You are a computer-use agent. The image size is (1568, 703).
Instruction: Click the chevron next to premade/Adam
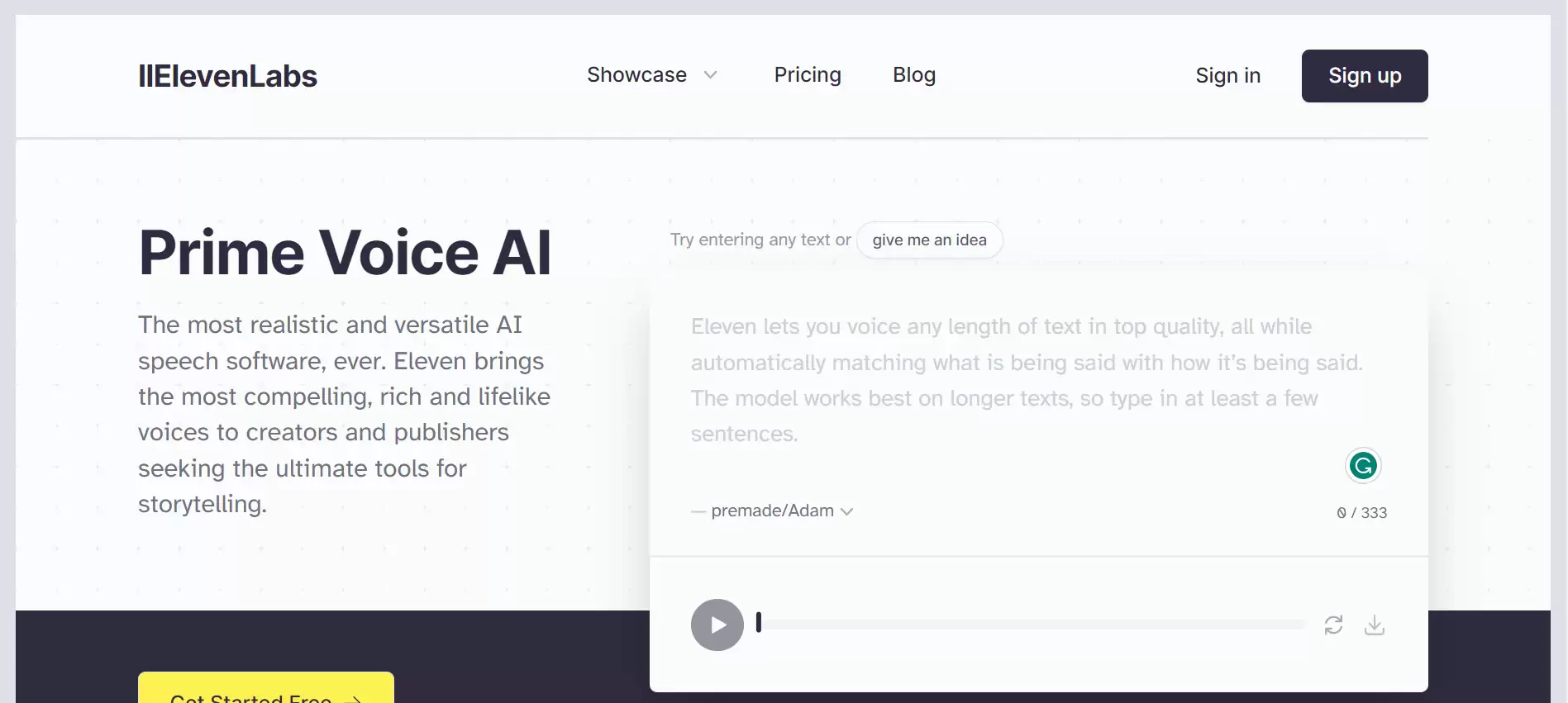[x=847, y=511]
